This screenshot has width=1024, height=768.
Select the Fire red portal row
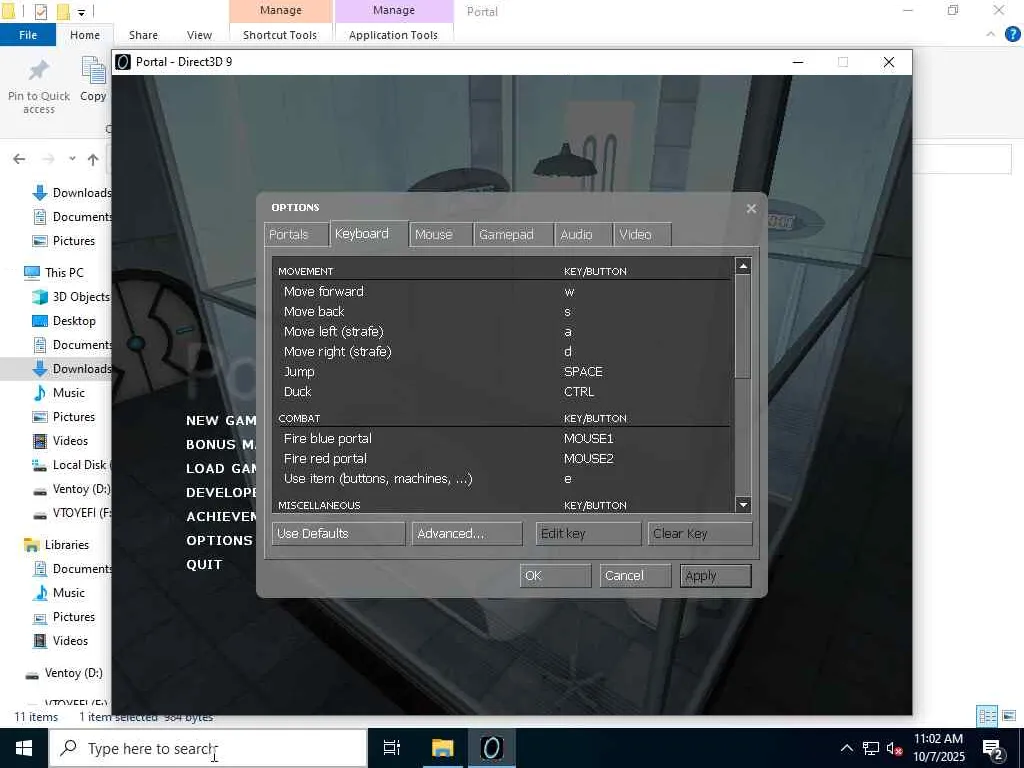[x=502, y=458]
